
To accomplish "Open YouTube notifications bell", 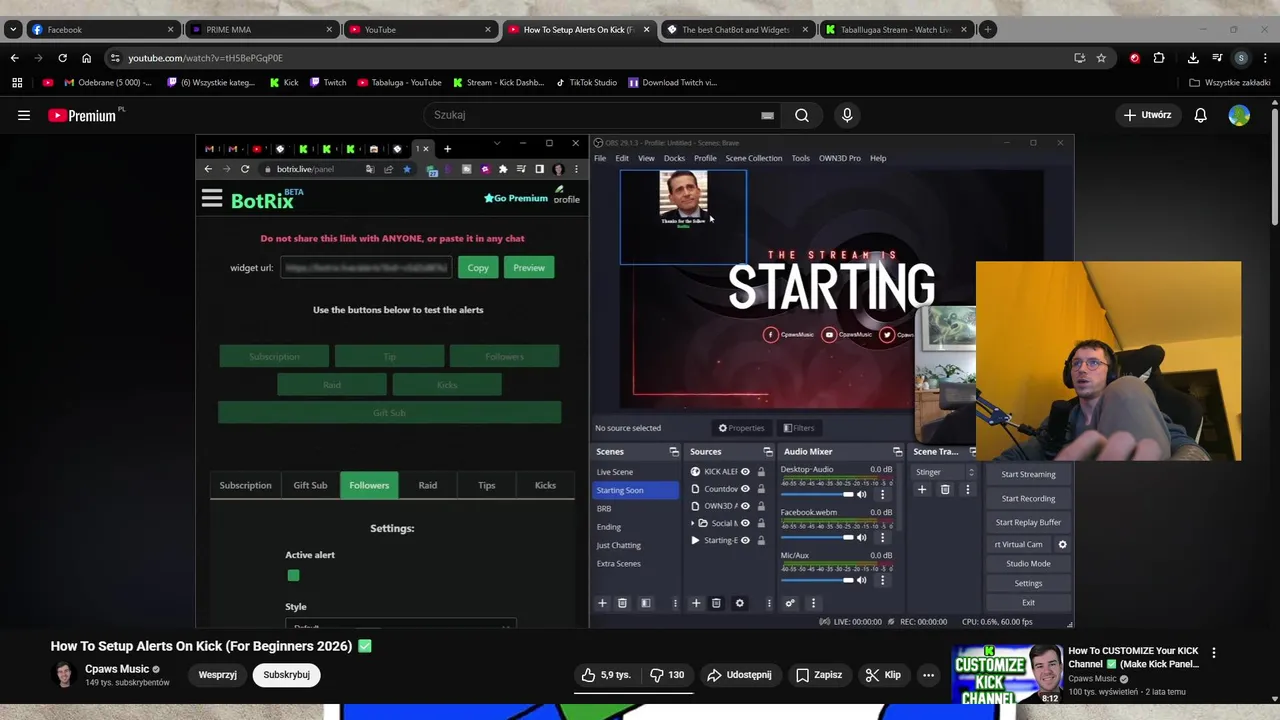I will (1200, 115).
